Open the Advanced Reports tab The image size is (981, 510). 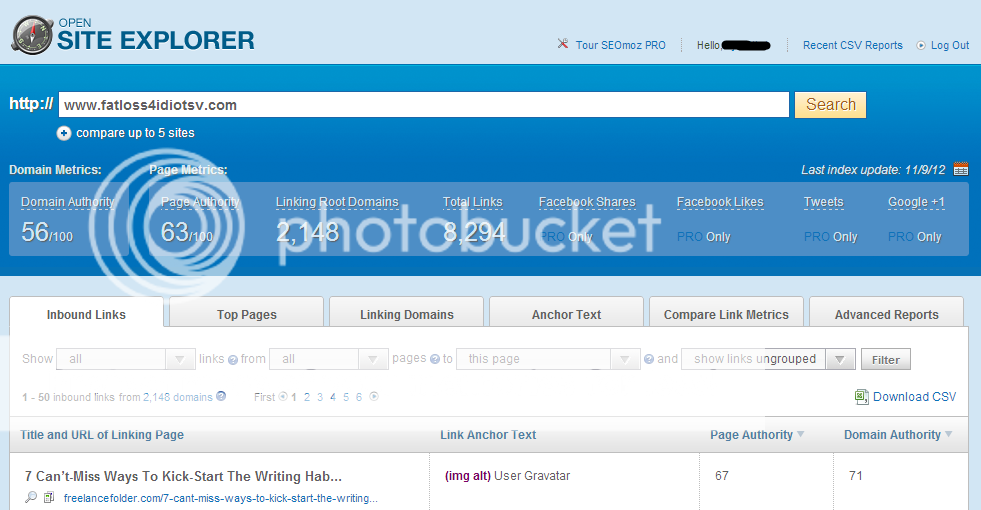[887, 314]
